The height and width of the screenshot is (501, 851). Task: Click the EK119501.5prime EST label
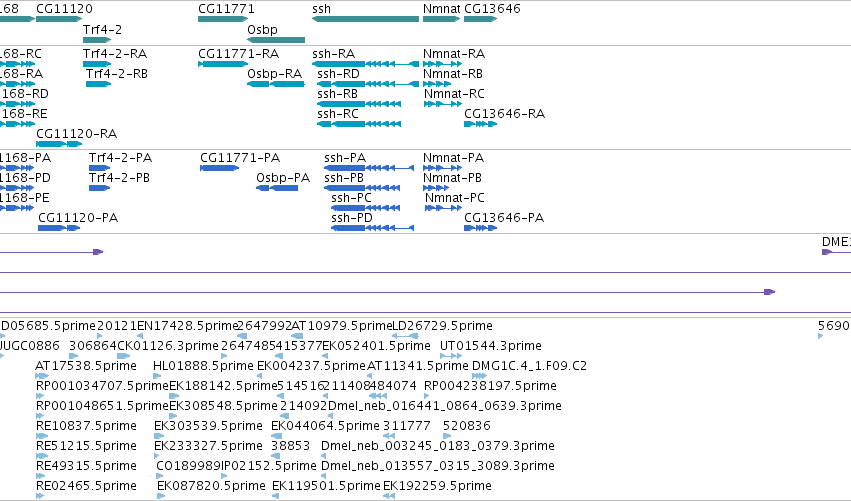pos(326,486)
